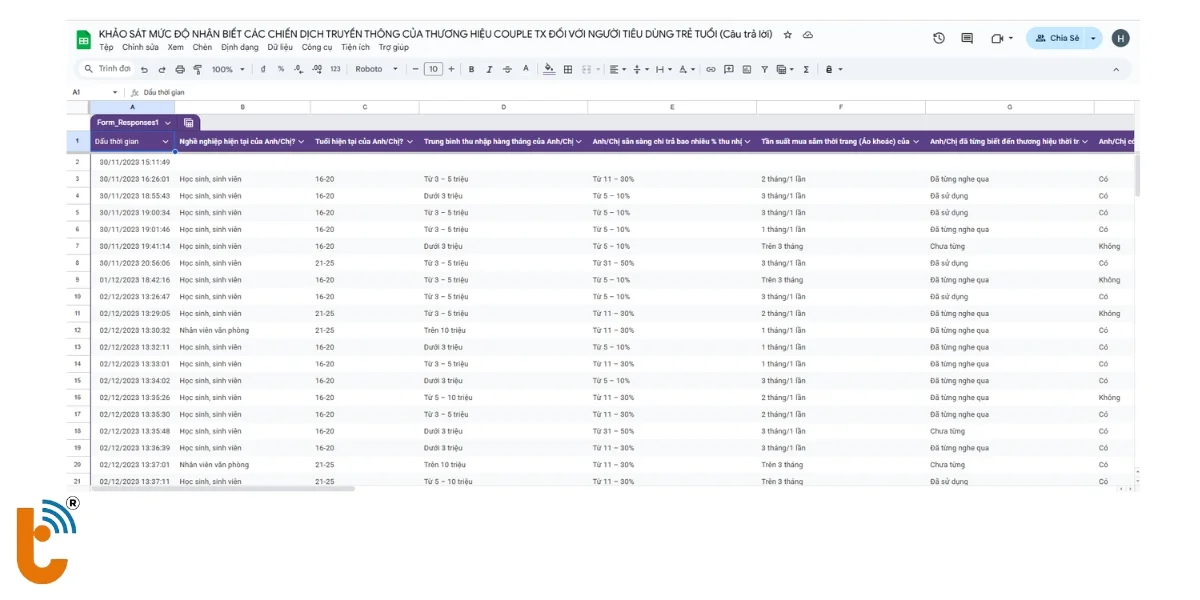Click the functions sigma icon

806,70
